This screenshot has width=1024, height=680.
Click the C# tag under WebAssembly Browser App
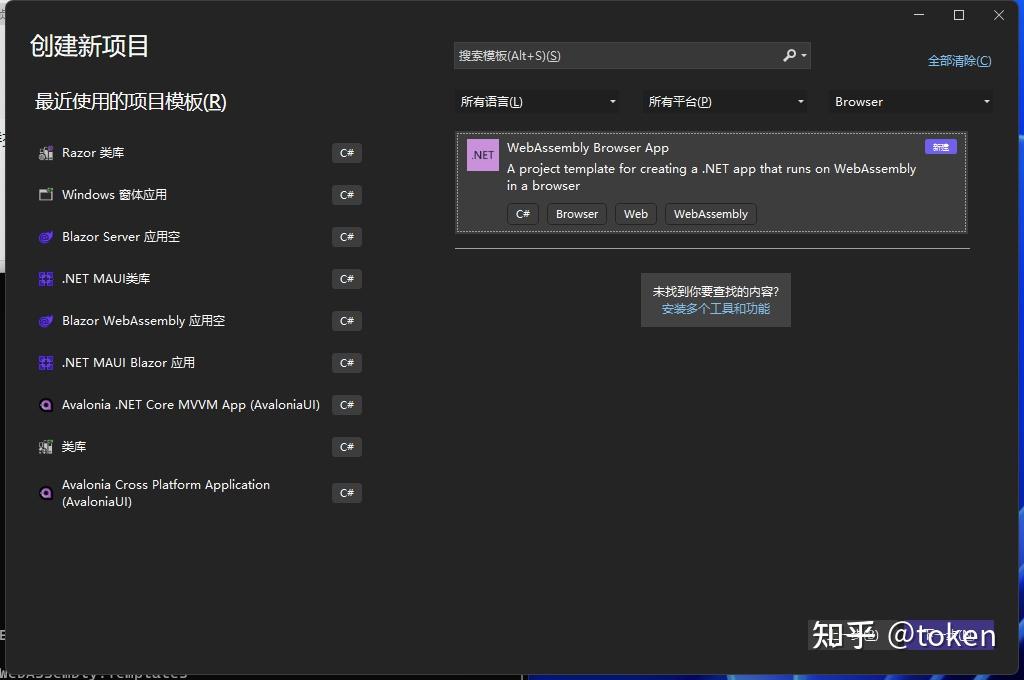pos(523,214)
